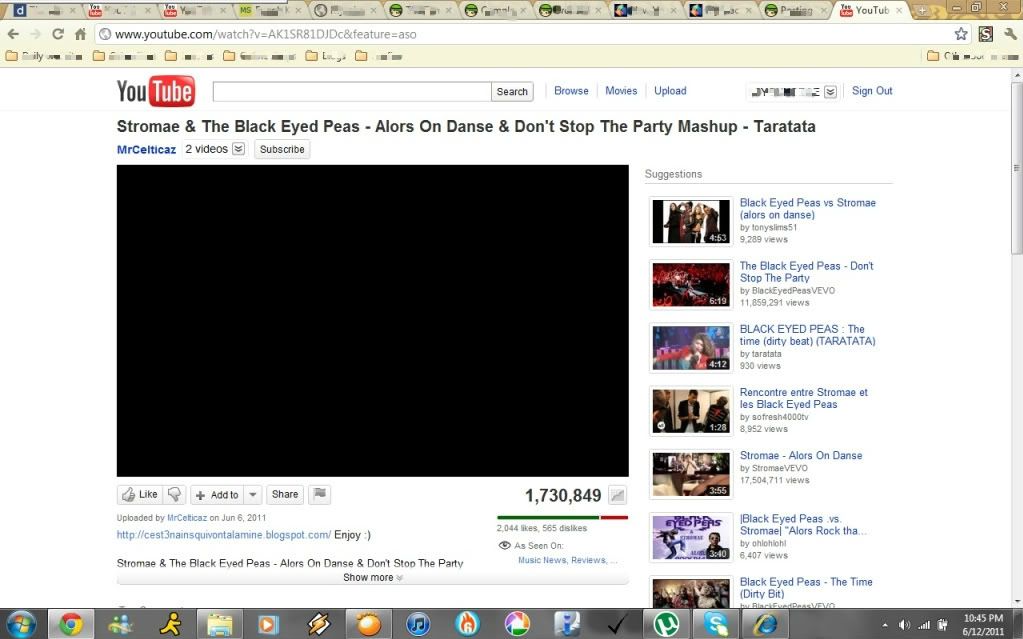Launch iTunes from the taskbar

(418, 624)
